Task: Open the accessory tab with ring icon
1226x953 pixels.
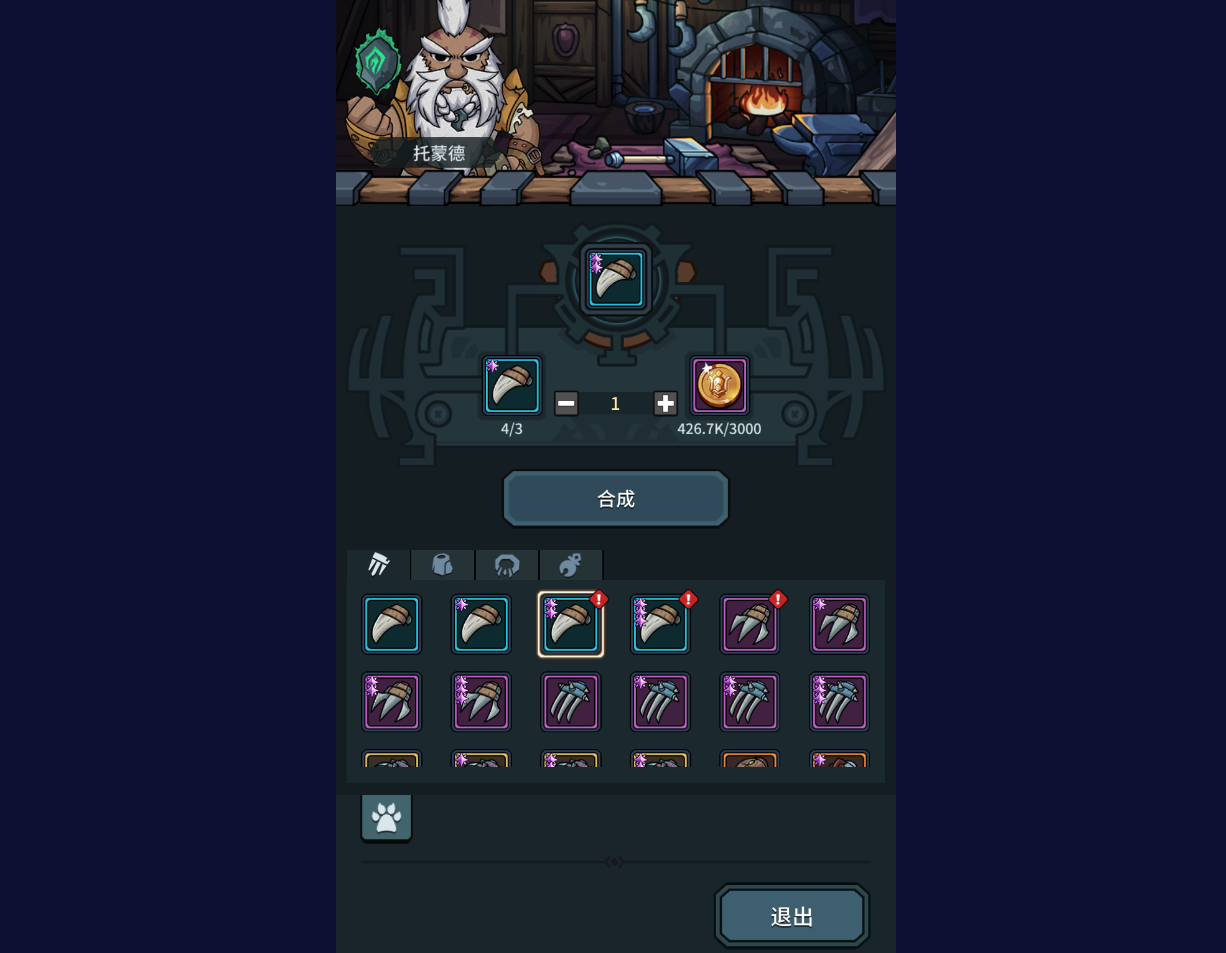Action: point(571,565)
